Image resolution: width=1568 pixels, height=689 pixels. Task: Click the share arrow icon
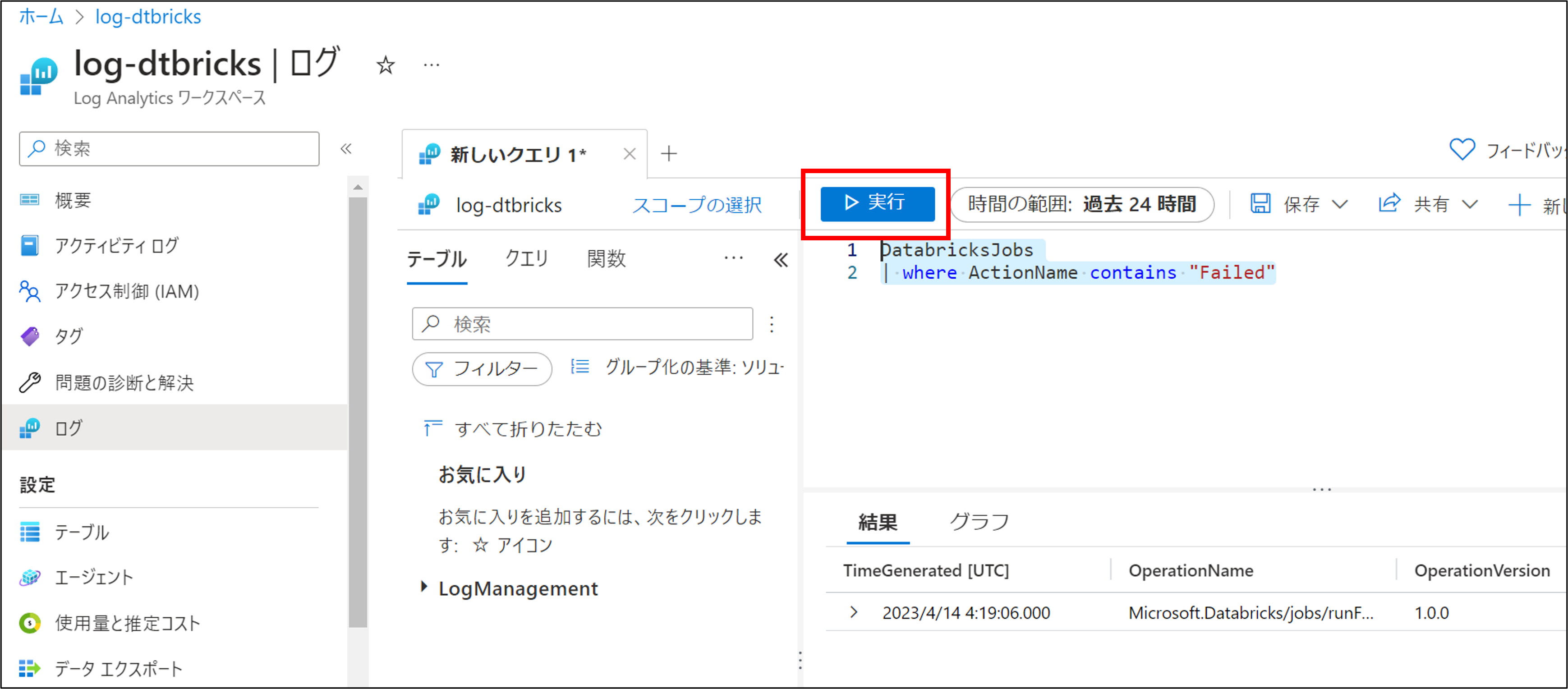(1390, 203)
